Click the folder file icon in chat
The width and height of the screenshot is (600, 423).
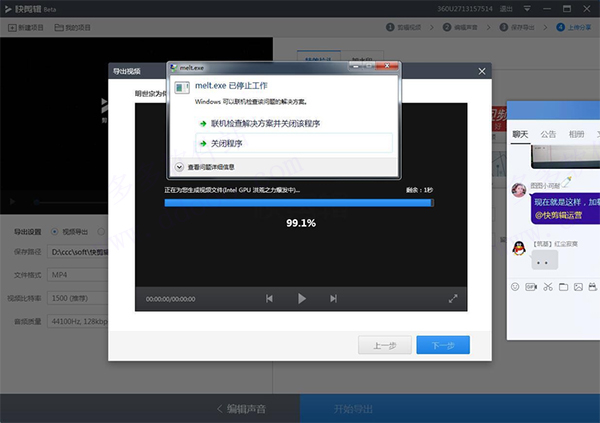pyautogui.click(x=563, y=287)
